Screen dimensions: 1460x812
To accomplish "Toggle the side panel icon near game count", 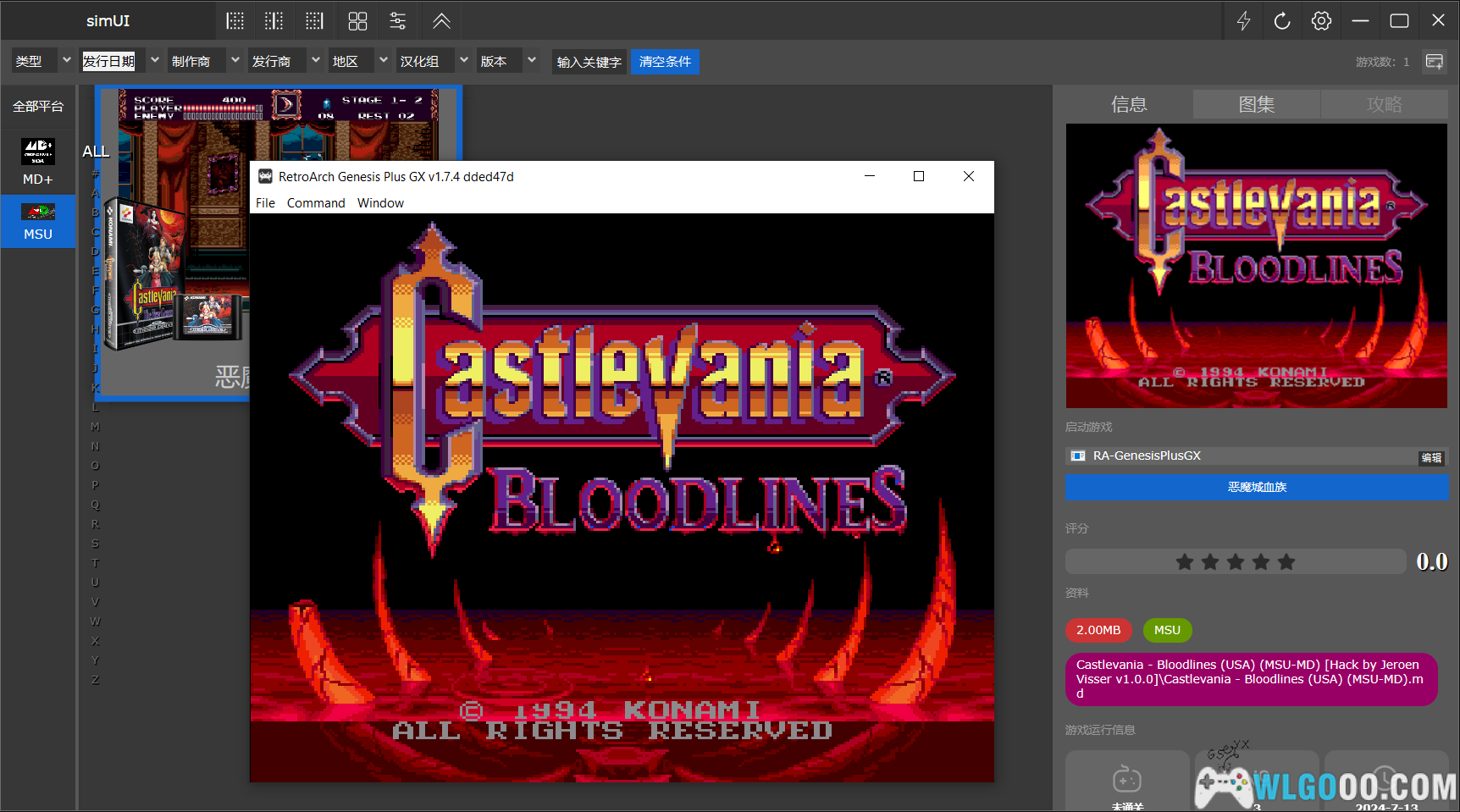I will click(x=1435, y=62).
